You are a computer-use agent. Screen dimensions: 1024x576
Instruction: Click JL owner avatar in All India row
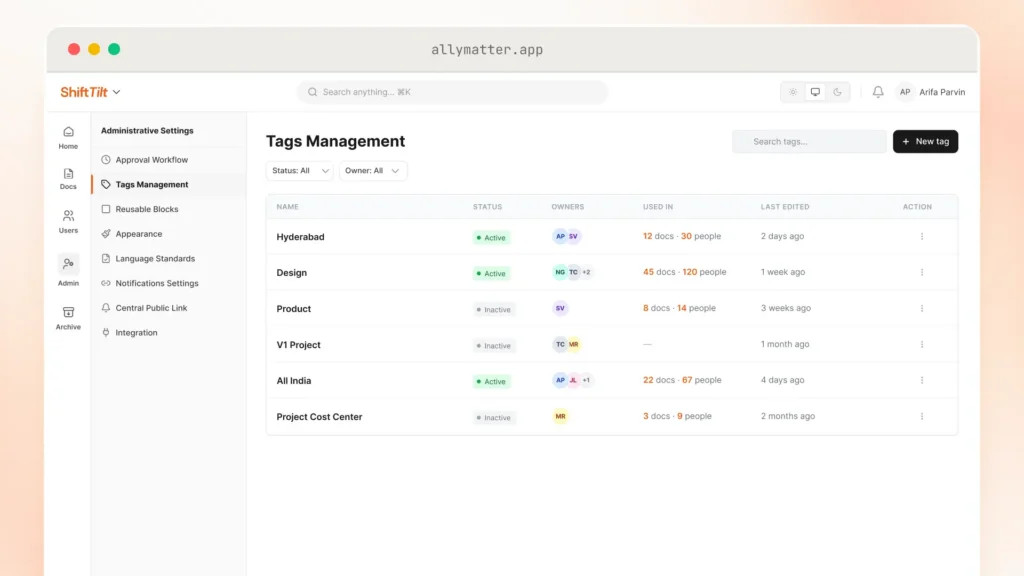(573, 380)
